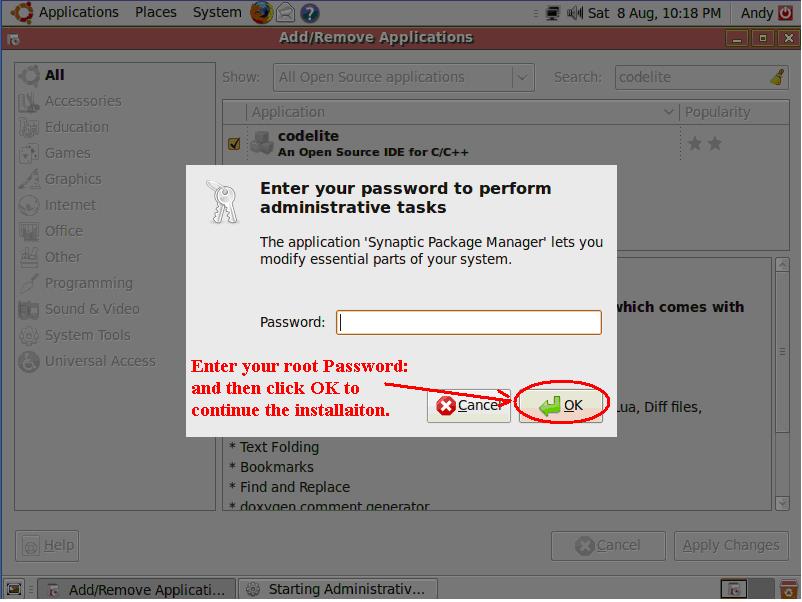Click the trash icon in bottom panel

click(x=788, y=589)
